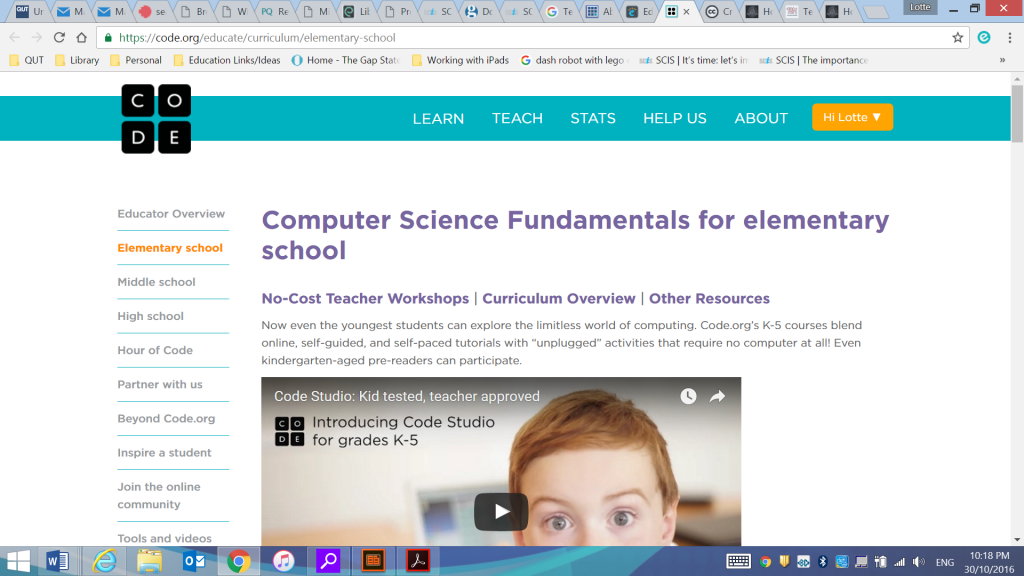Go to the browser home page icon
Image resolution: width=1024 pixels, height=576 pixels.
(x=82, y=38)
